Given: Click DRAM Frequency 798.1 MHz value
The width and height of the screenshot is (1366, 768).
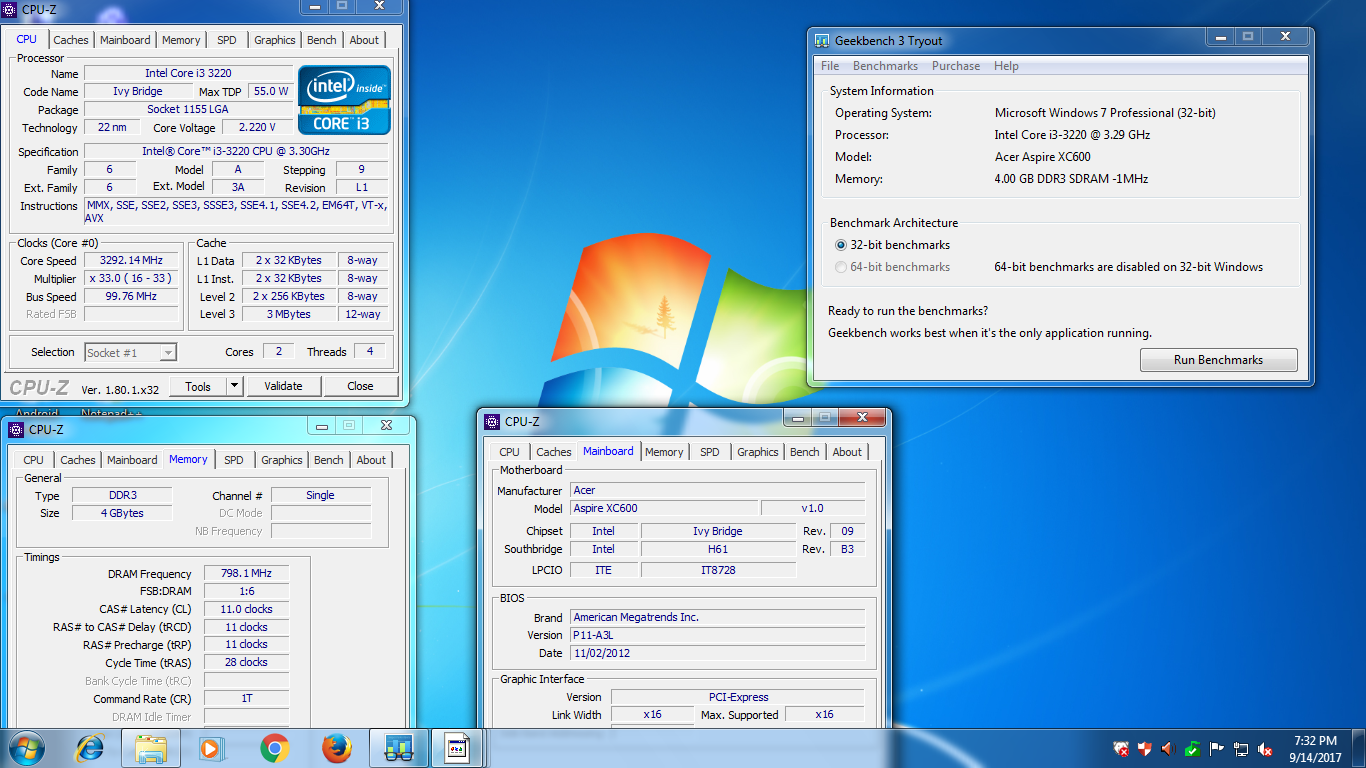Looking at the screenshot, I should click(247, 574).
